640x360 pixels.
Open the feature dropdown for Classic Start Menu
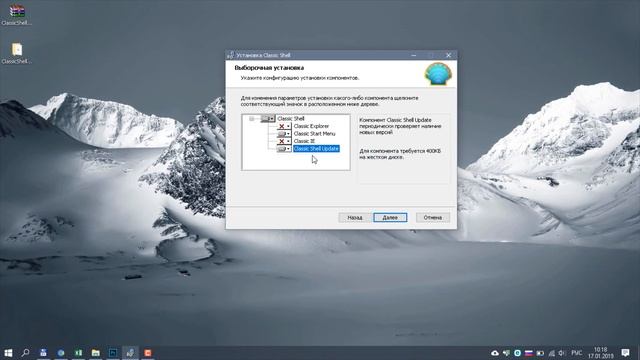284,133
